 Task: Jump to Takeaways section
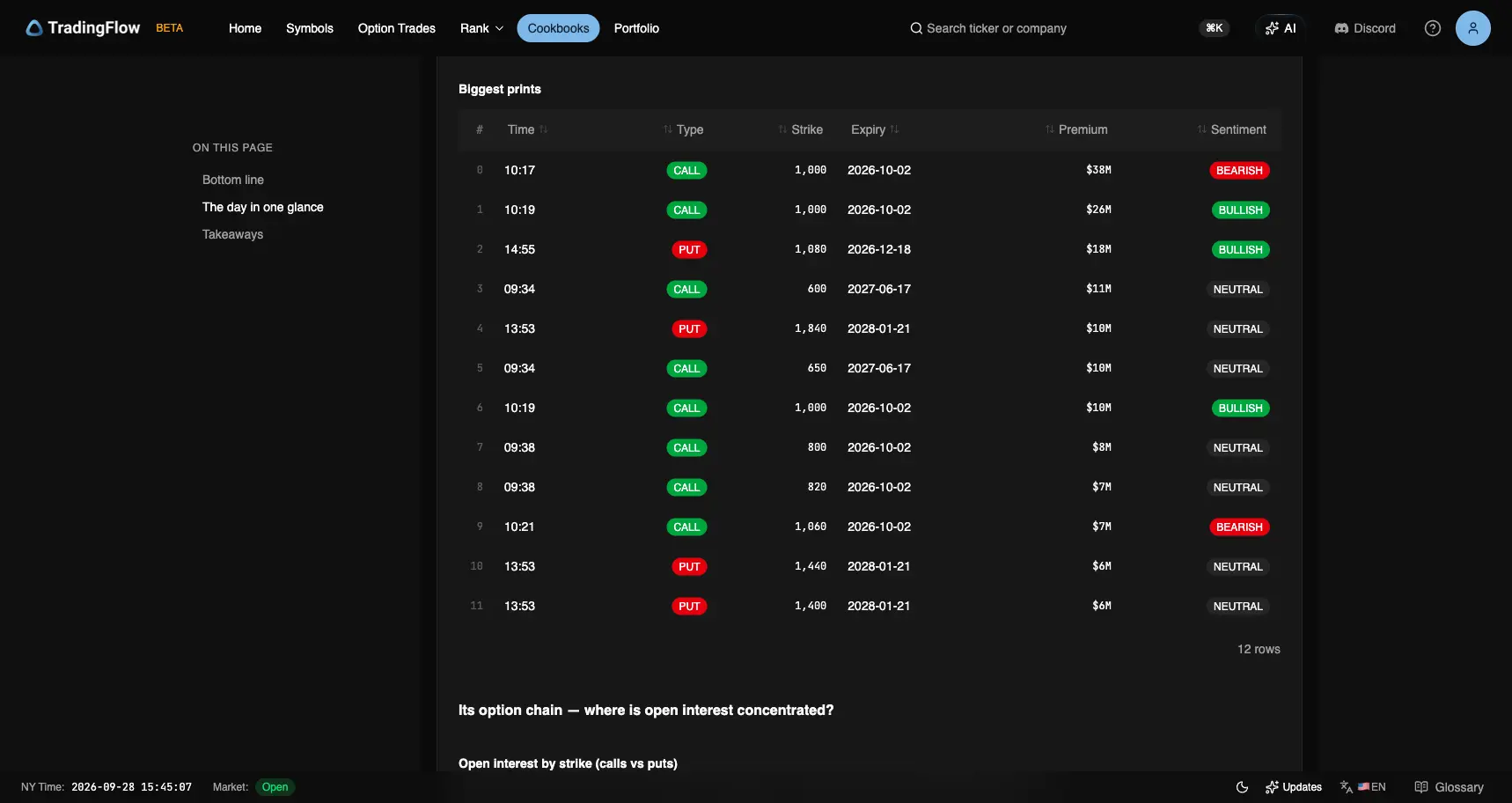click(232, 234)
